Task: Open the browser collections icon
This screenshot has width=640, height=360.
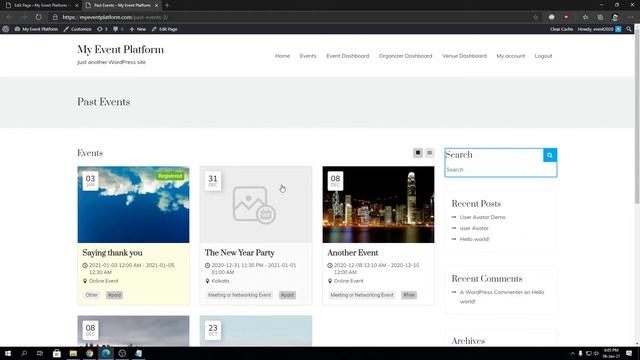Action: point(600,17)
